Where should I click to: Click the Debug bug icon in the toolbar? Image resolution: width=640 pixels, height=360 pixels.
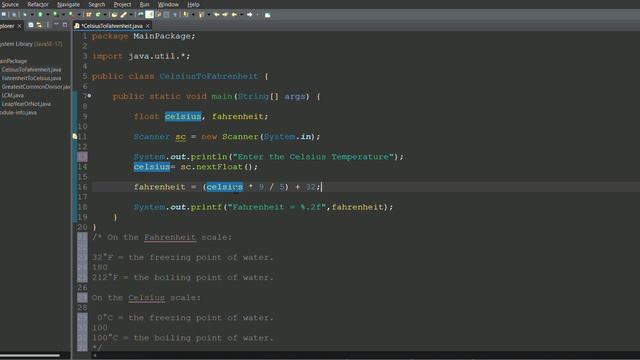[24, 14]
